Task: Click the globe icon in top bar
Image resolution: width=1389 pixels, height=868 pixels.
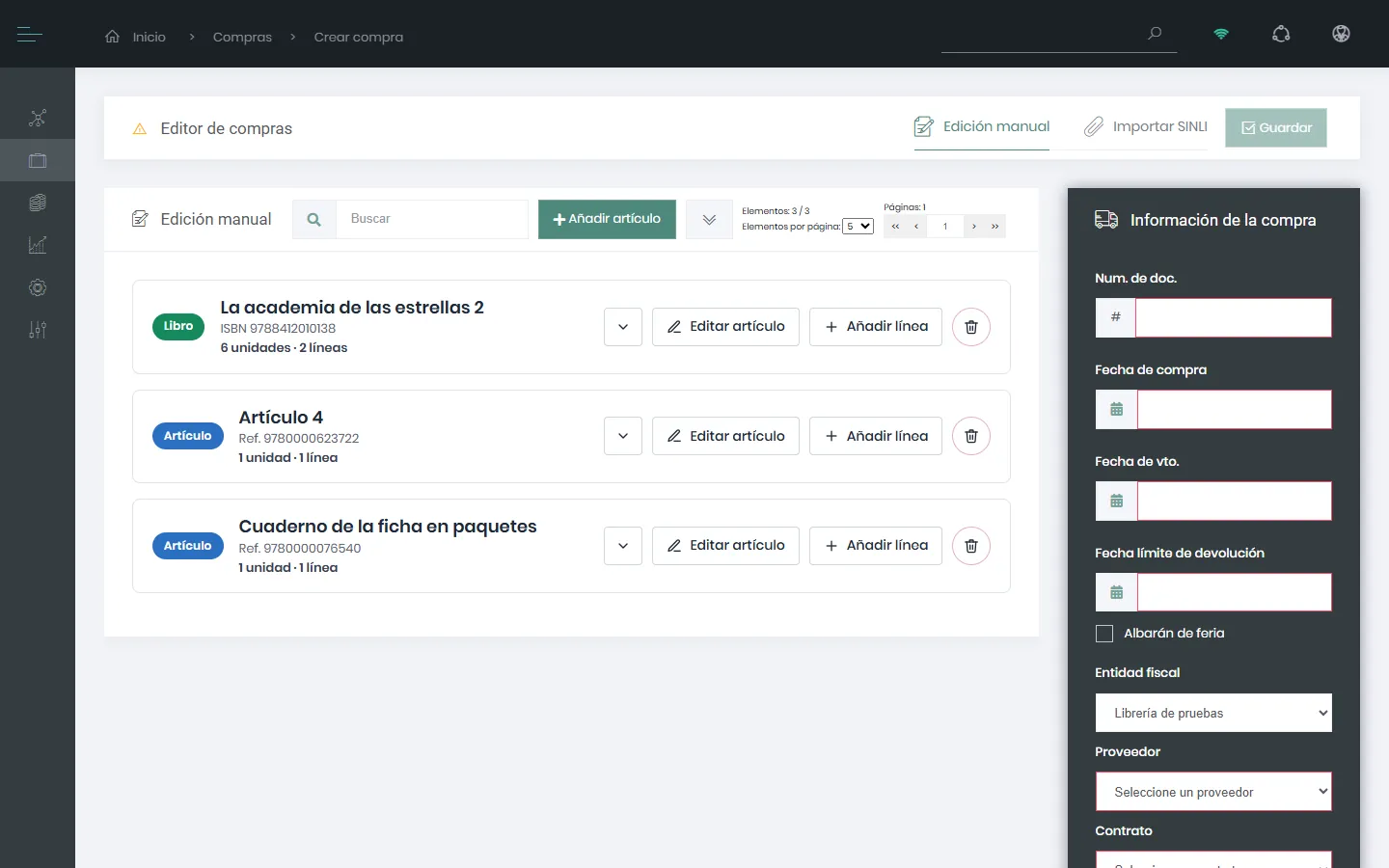Action: pyautogui.click(x=1341, y=34)
